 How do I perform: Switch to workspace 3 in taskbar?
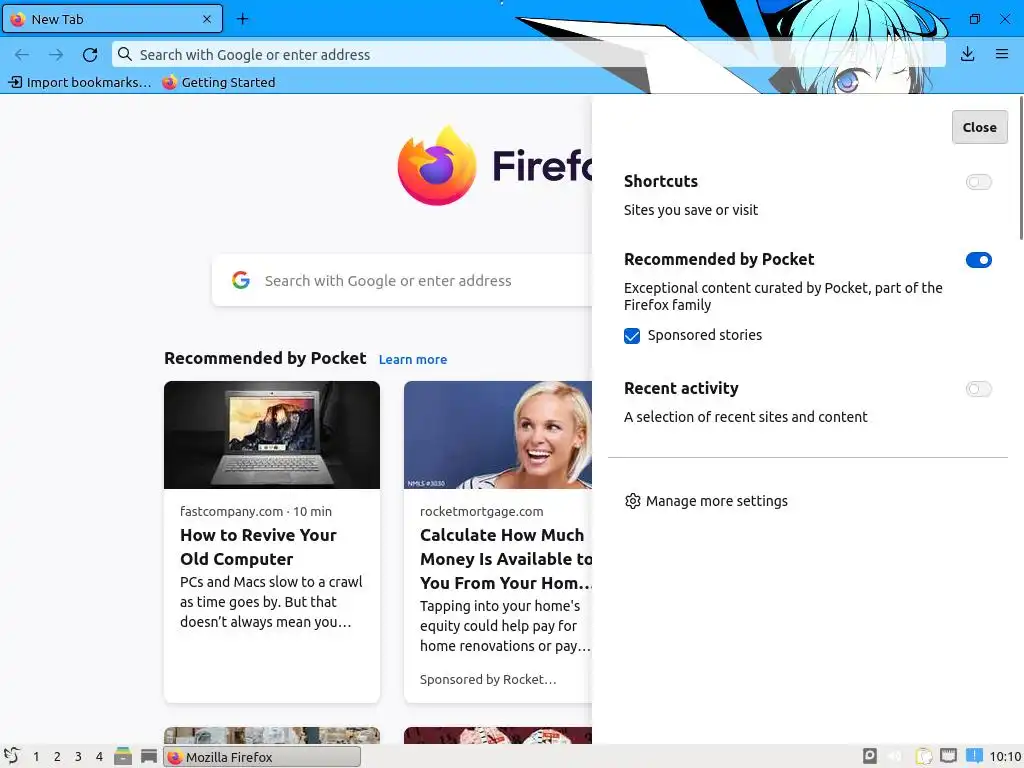tap(78, 757)
